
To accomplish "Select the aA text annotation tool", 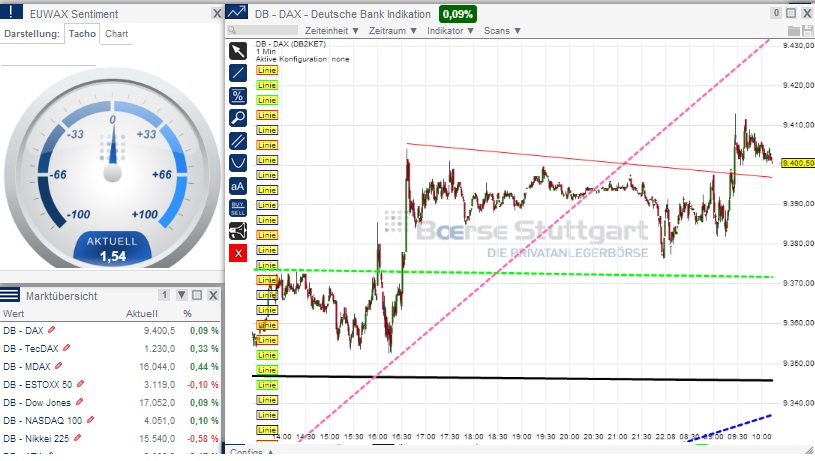I will (238, 186).
